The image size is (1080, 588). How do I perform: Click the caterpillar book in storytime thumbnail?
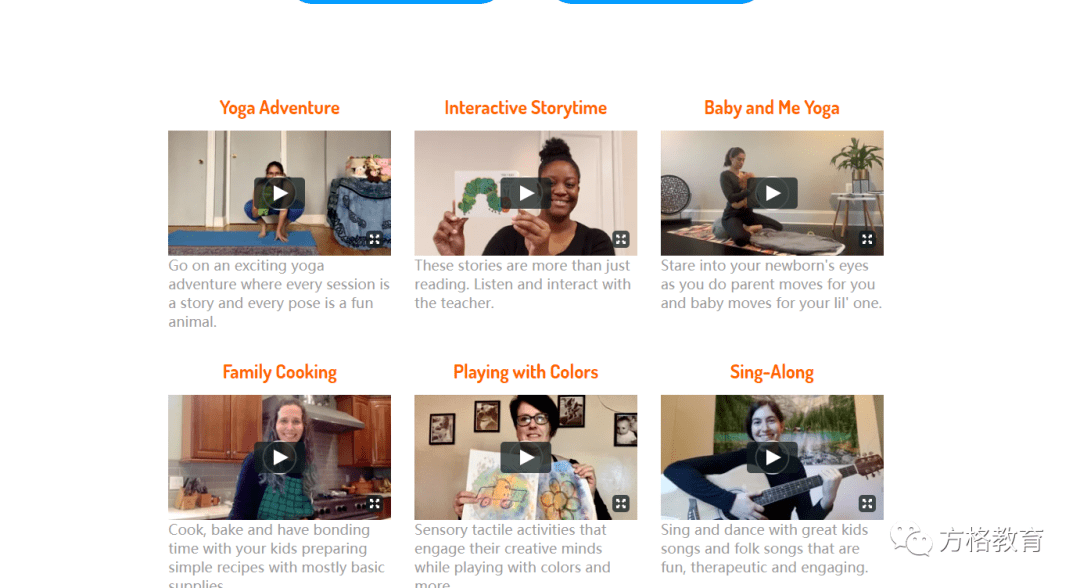pos(486,193)
